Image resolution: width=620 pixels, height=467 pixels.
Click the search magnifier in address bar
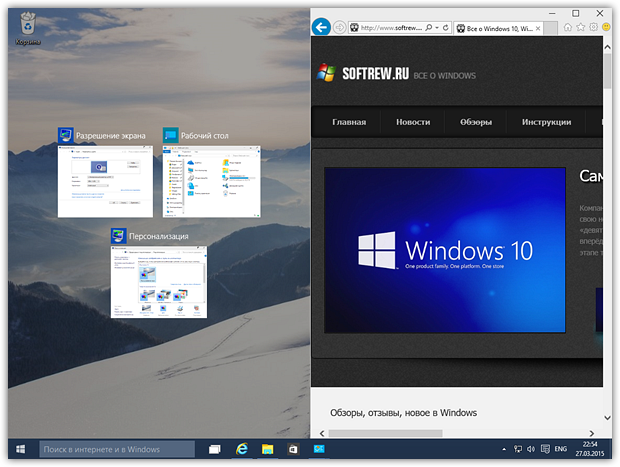tap(429, 28)
